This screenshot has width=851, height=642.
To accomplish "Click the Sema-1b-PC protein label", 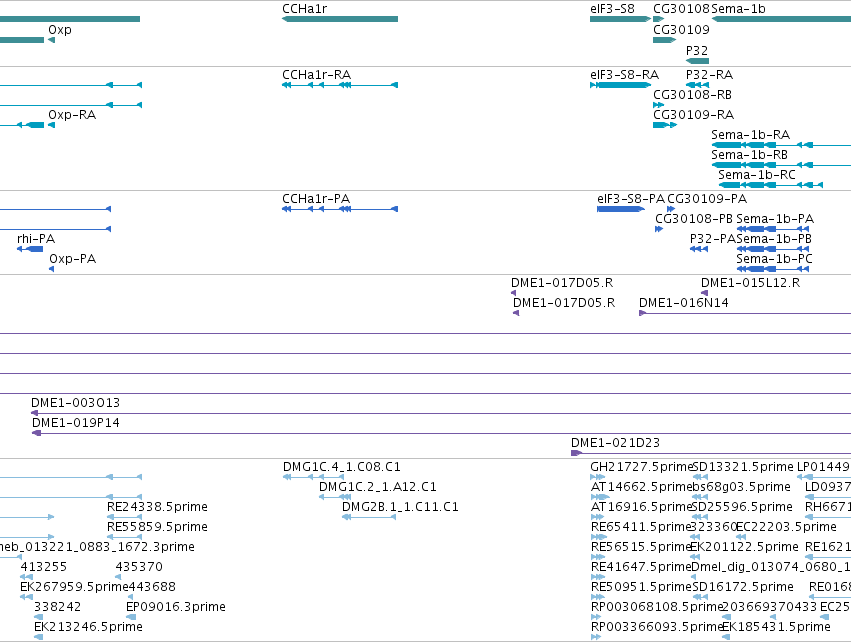I will [774, 259].
